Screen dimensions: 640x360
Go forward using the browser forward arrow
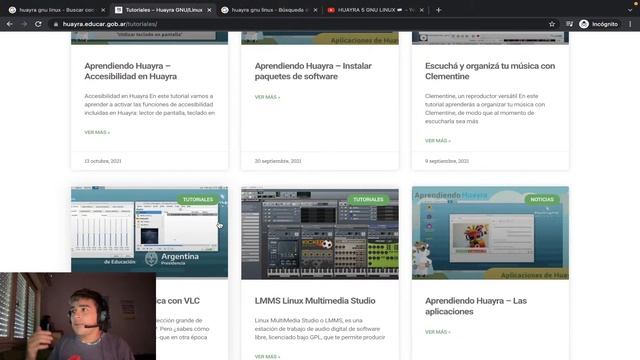(x=24, y=24)
